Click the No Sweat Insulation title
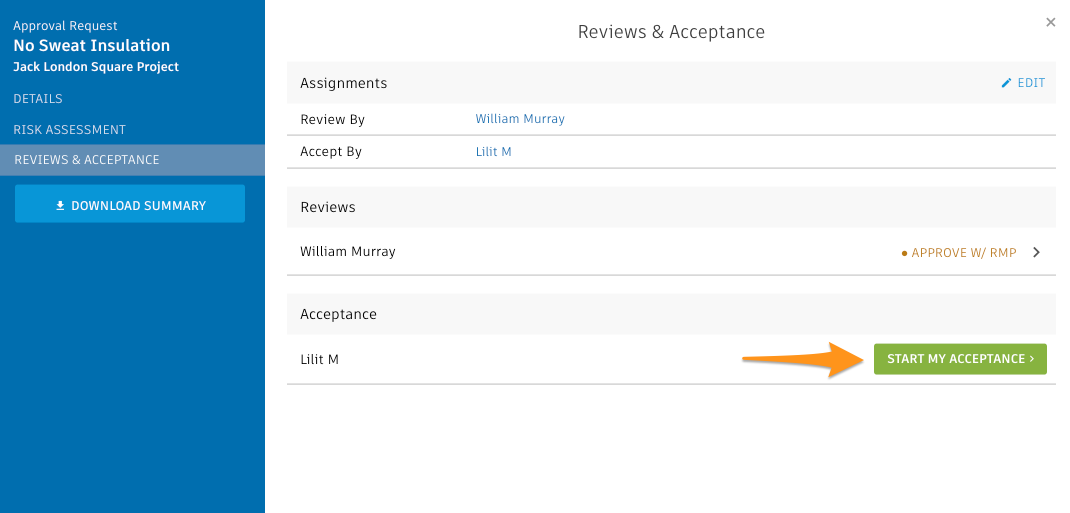Viewport: 1070px width, 513px height. [x=92, y=46]
